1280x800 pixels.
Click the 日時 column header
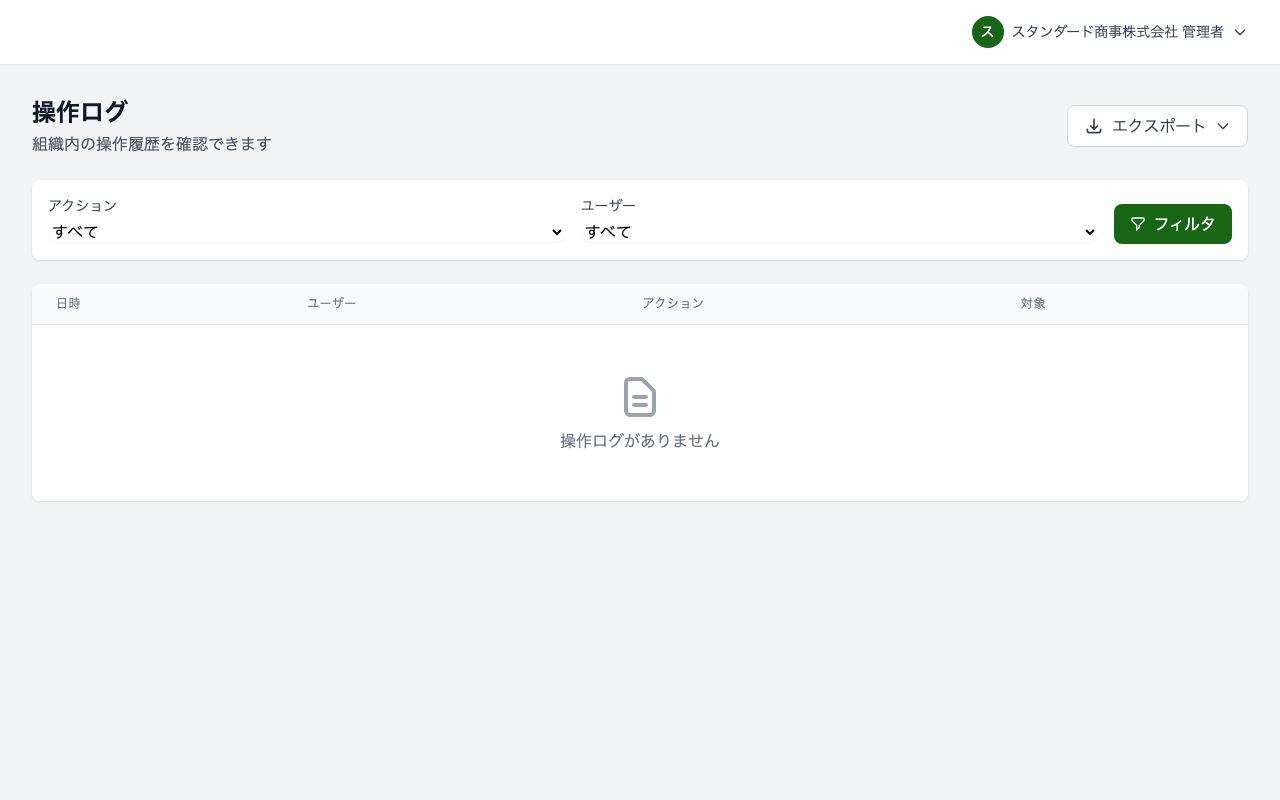68,304
